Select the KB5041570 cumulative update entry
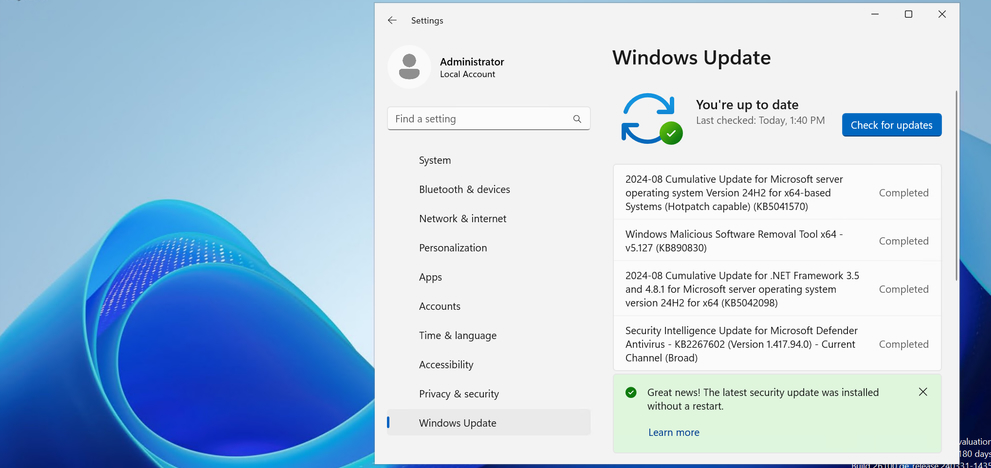The height and width of the screenshot is (468, 991). [x=777, y=193]
